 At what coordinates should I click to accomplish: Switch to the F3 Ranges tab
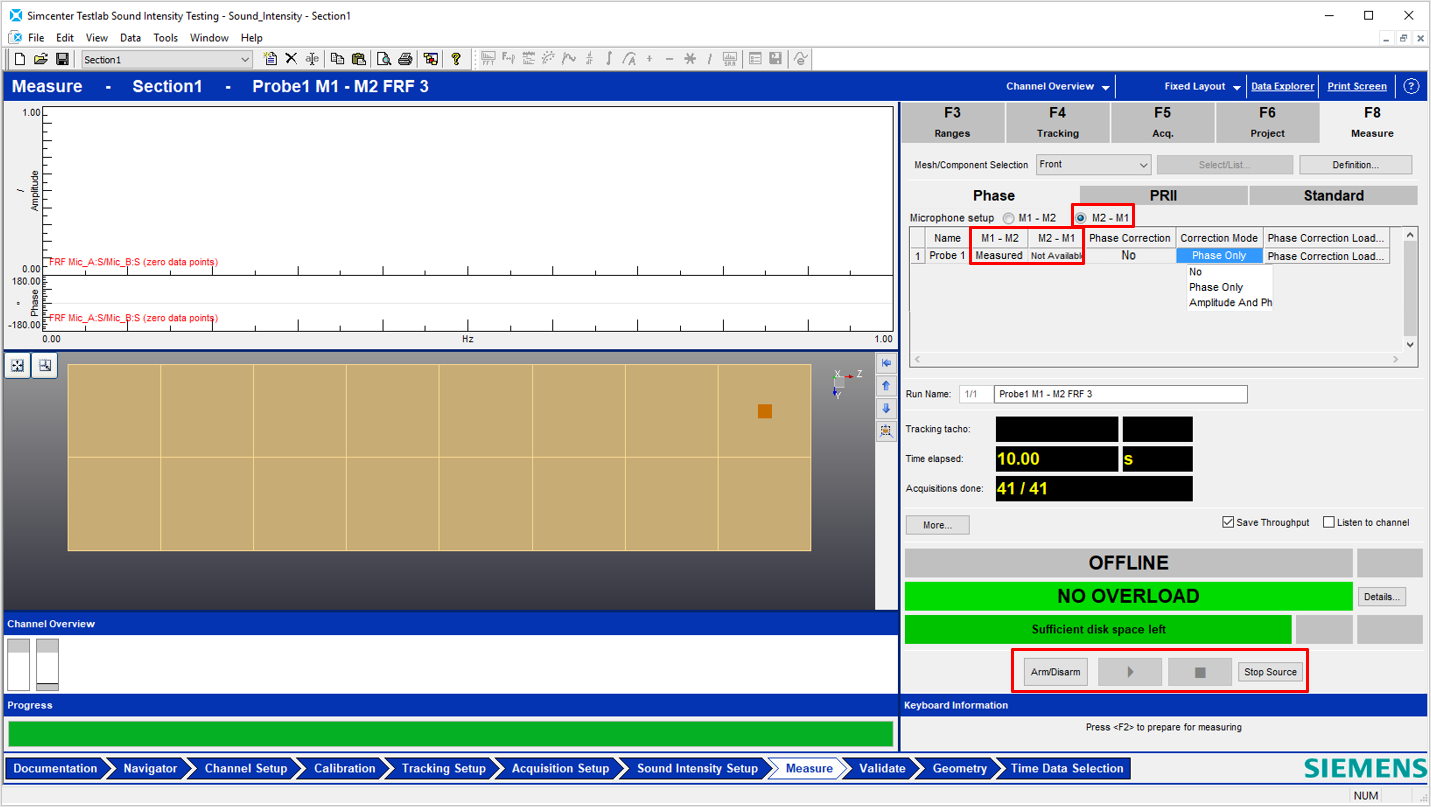tap(952, 123)
